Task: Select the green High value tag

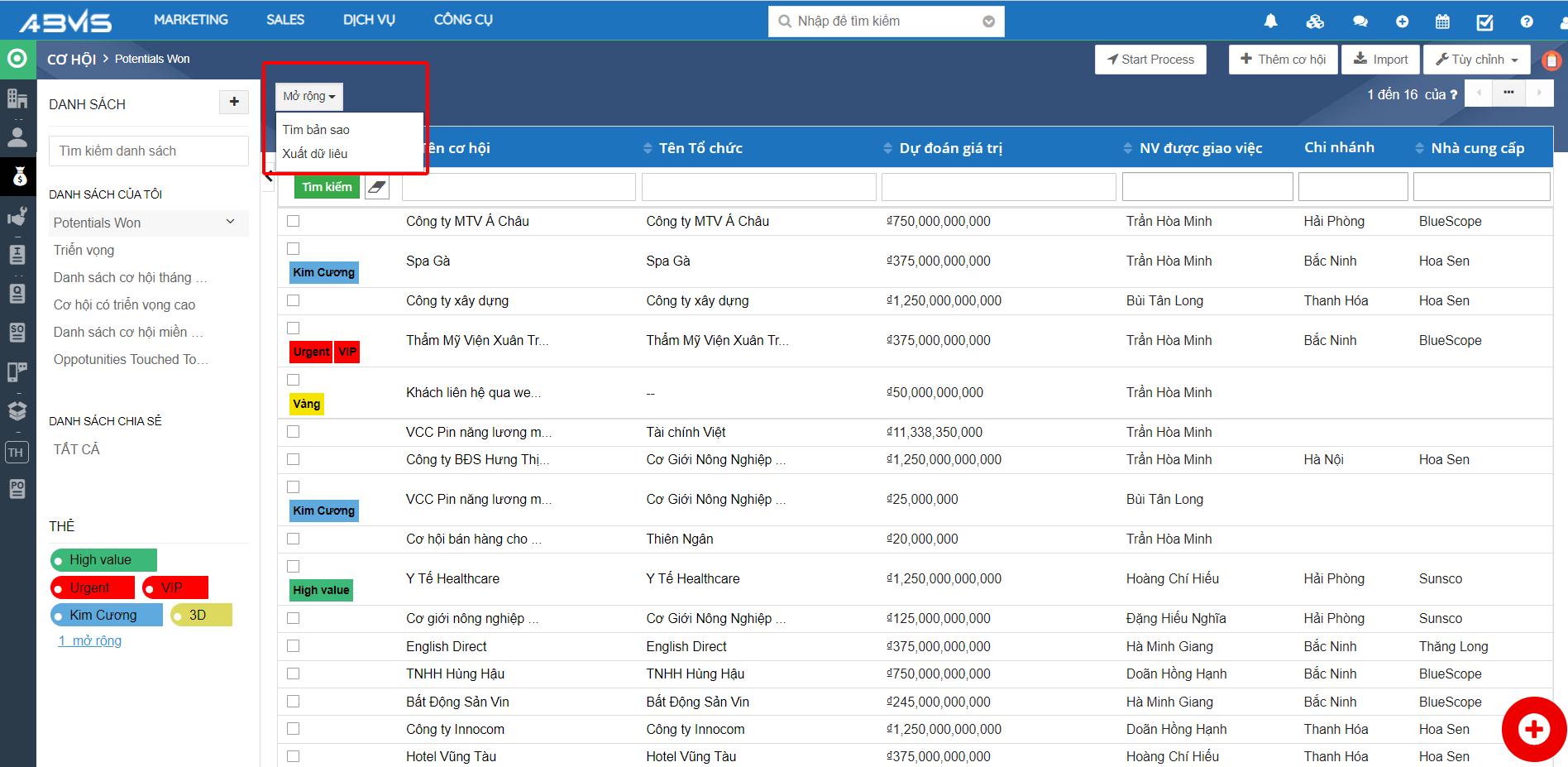Action: pos(103,560)
